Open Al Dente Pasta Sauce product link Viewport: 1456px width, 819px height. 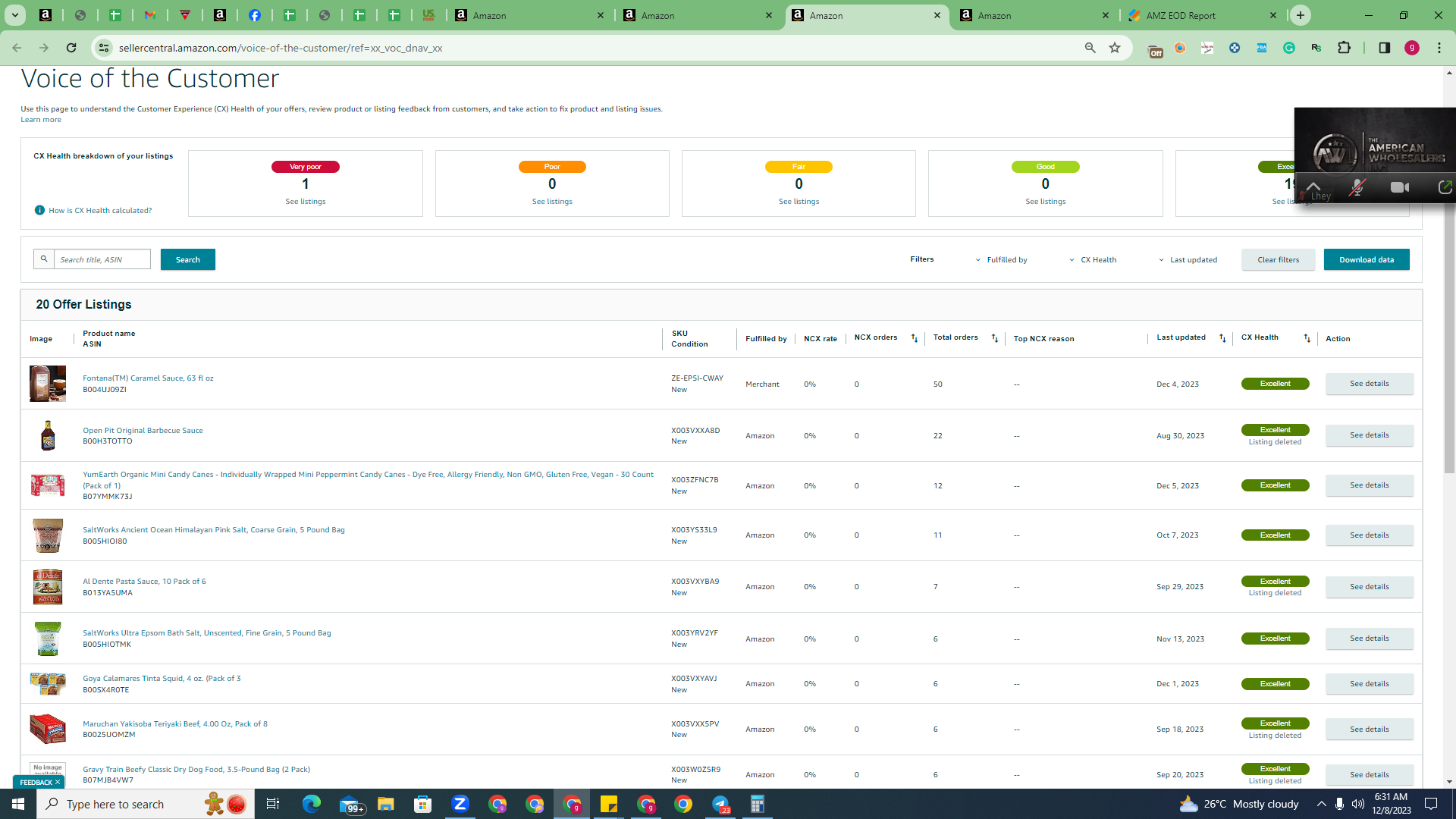tap(144, 582)
